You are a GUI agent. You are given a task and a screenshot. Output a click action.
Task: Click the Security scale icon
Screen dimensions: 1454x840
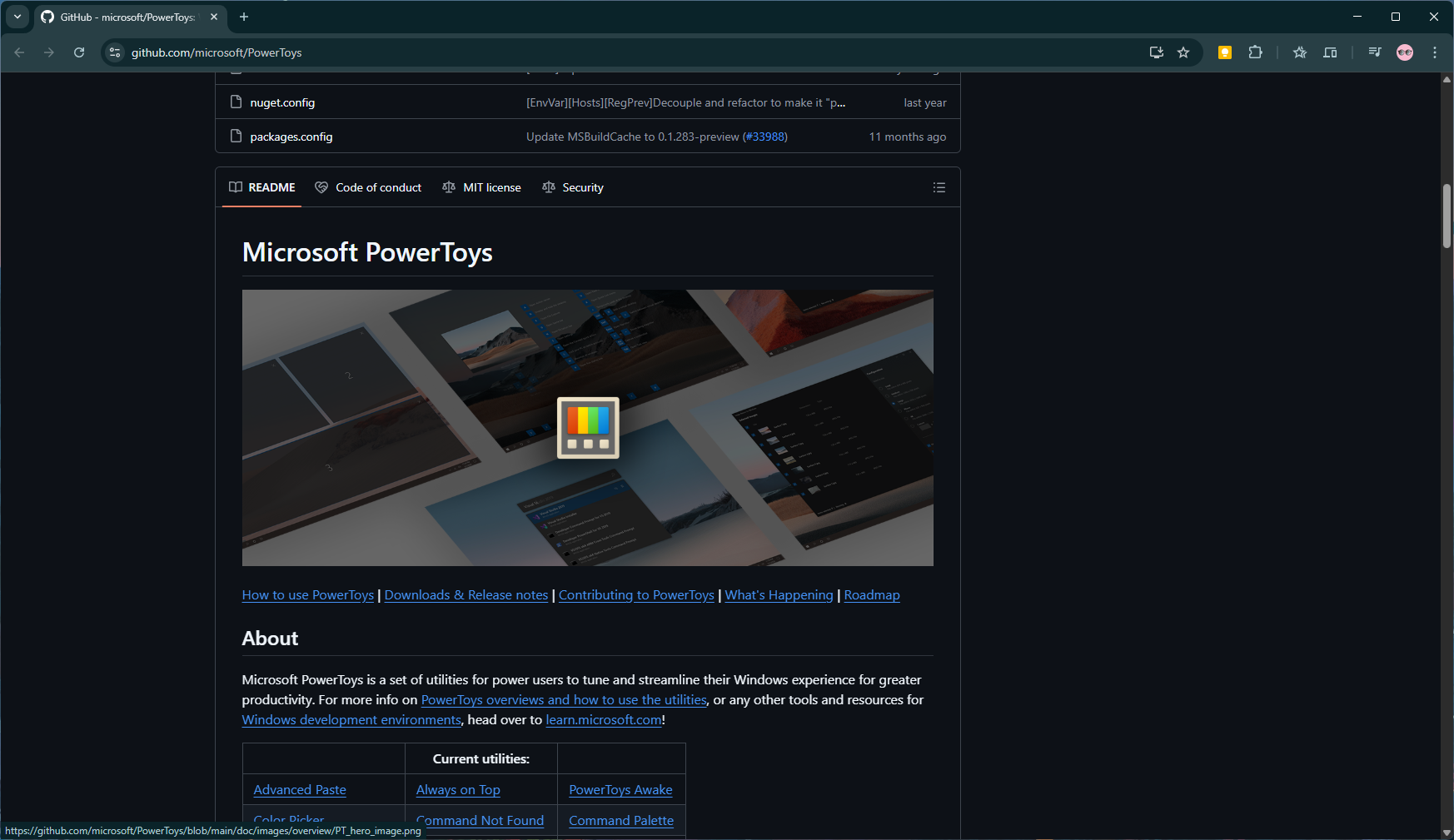pyautogui.click(x=548, y=187)
